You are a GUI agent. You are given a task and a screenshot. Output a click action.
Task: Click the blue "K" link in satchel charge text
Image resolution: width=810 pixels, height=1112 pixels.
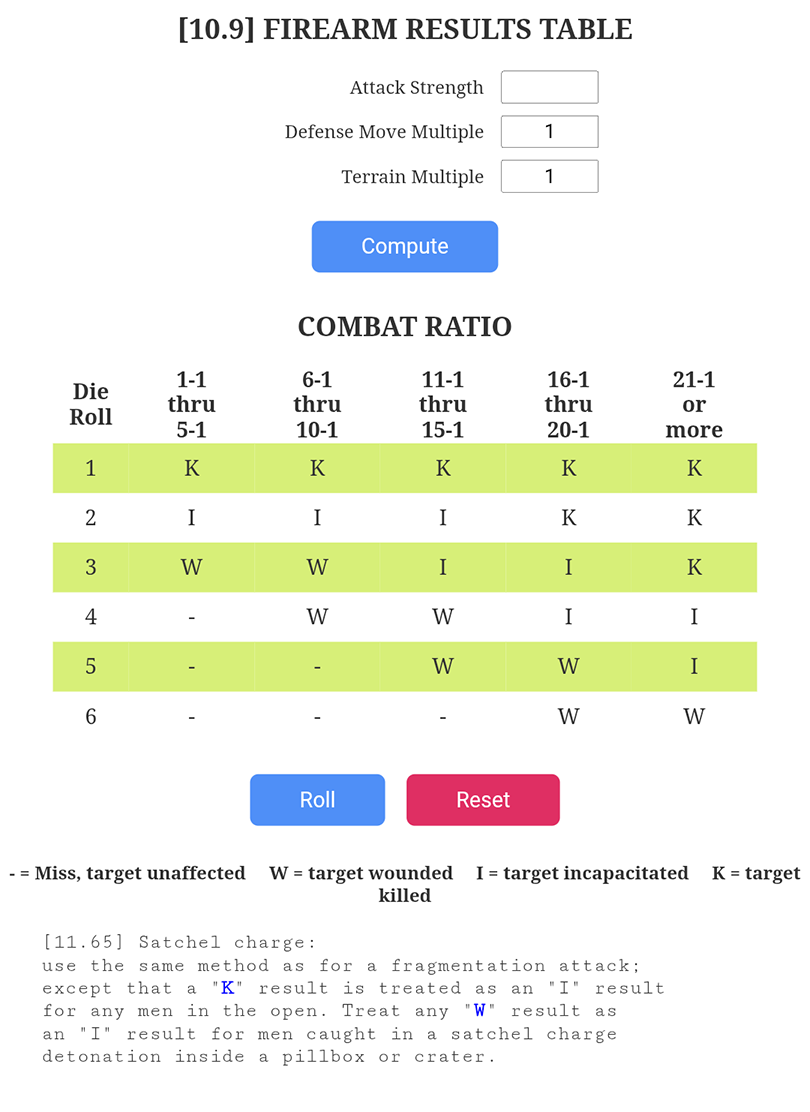(228, 988)
